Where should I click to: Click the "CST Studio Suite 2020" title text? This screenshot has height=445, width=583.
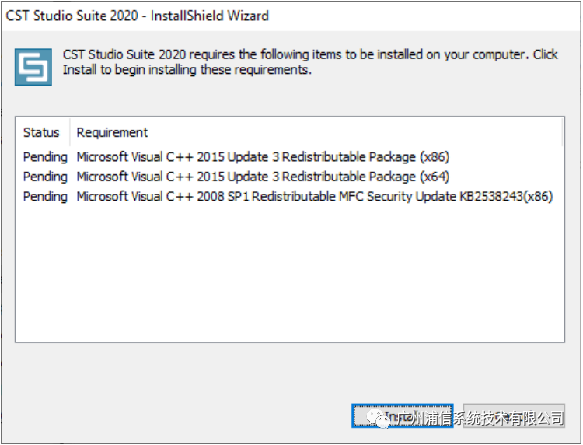72,16
